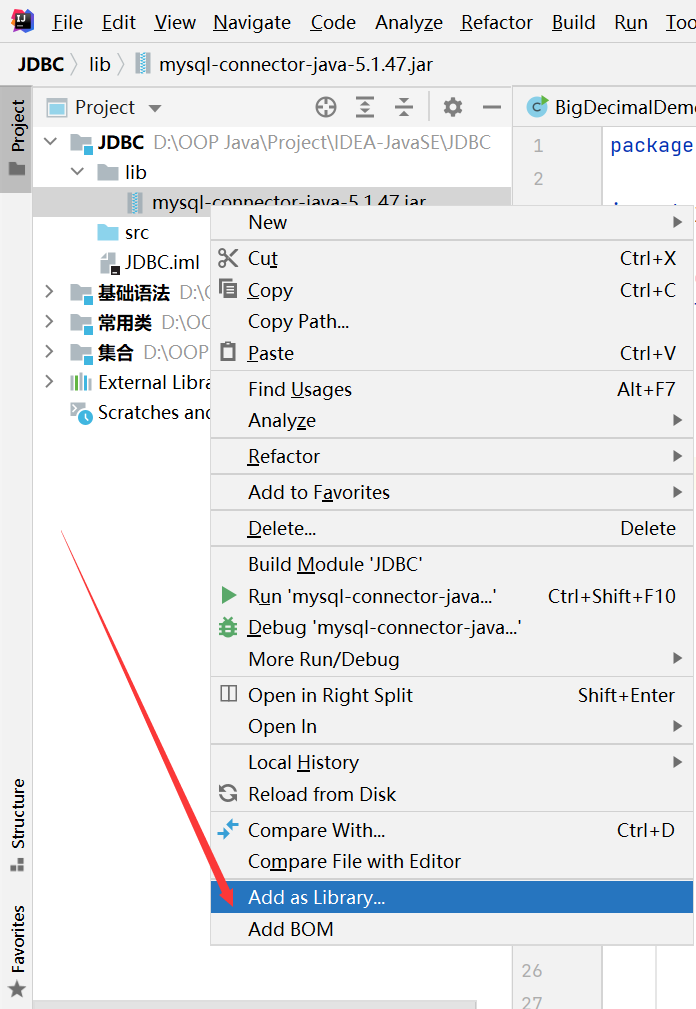Screen dimensions: 696x1009
Task: Click the Copy icon in context menu
Action: click(x=228, y=289)
